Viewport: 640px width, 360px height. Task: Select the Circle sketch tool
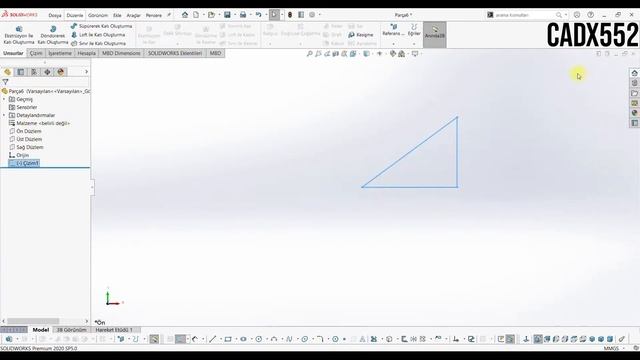coord(259,339)
